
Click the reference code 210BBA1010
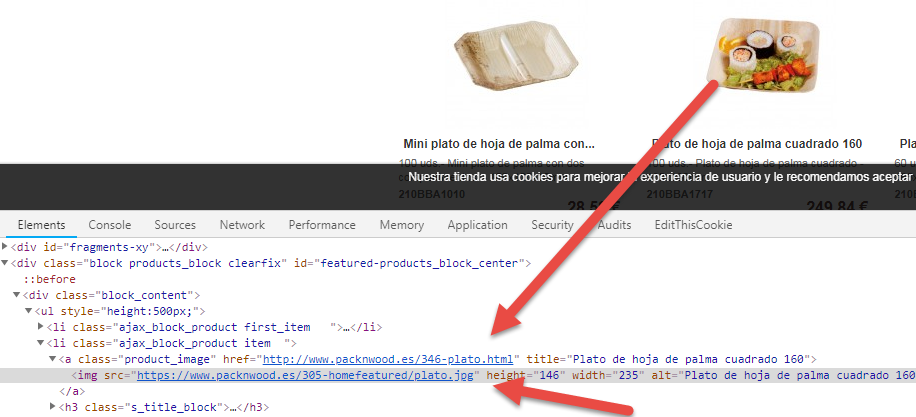click(x=432, y=194)
